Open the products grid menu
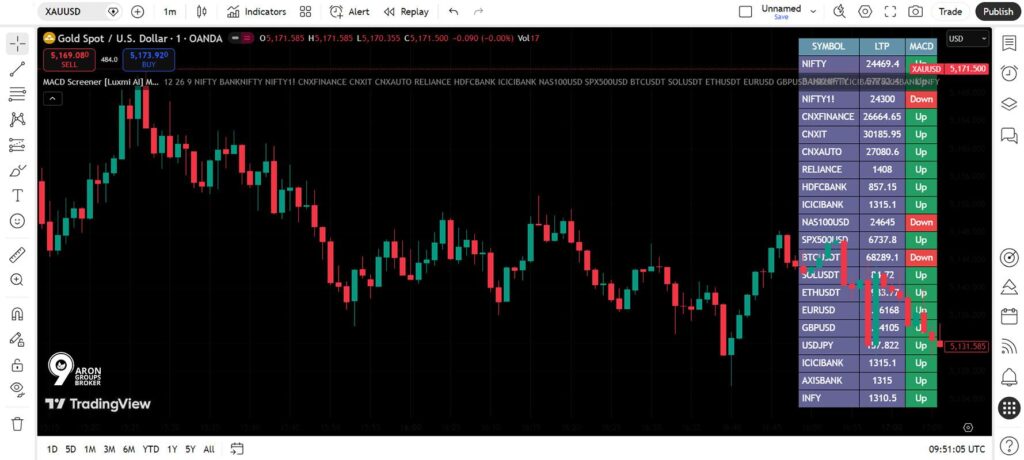The image size is (1024, 460). click(x=1009, y=408)
